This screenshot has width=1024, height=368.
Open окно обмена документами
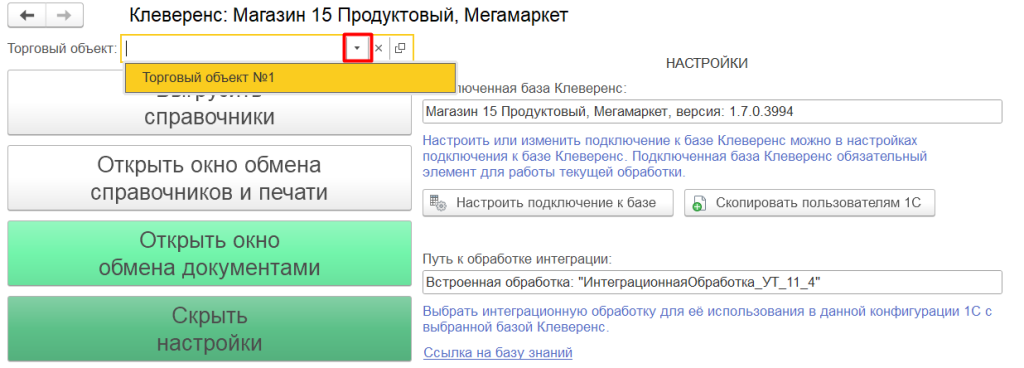210,254
